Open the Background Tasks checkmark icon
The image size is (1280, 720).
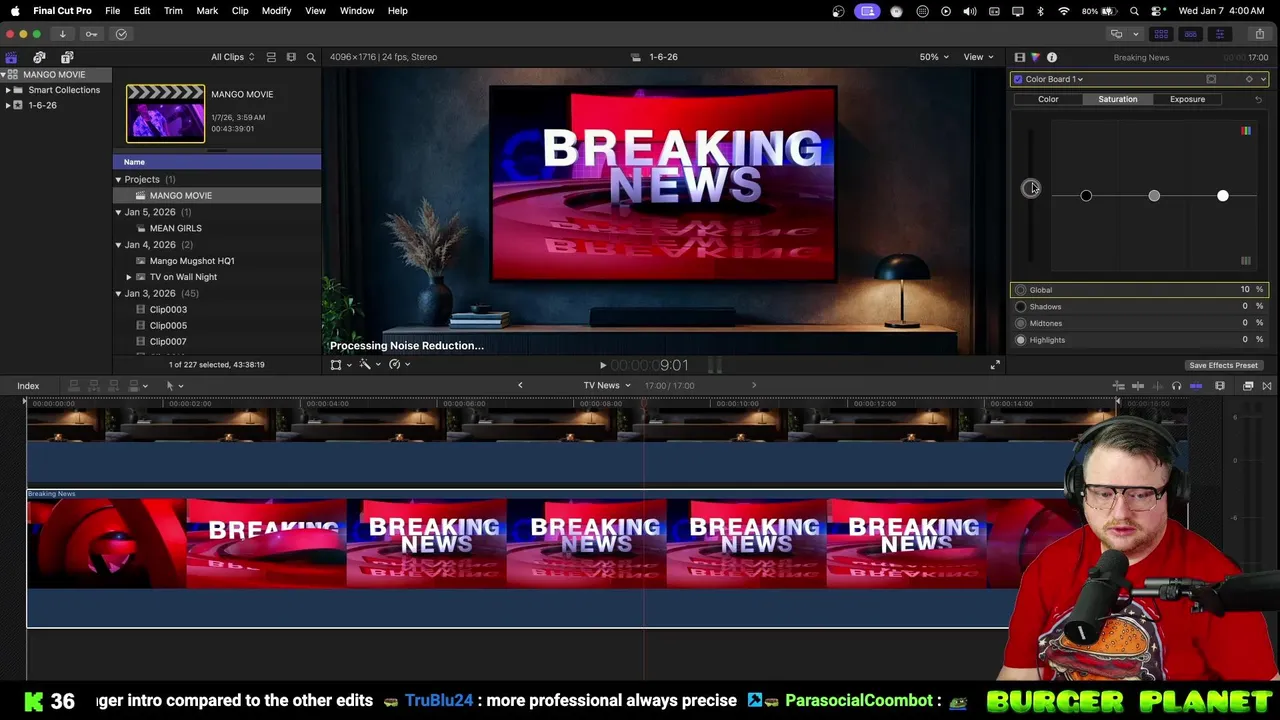121,34
